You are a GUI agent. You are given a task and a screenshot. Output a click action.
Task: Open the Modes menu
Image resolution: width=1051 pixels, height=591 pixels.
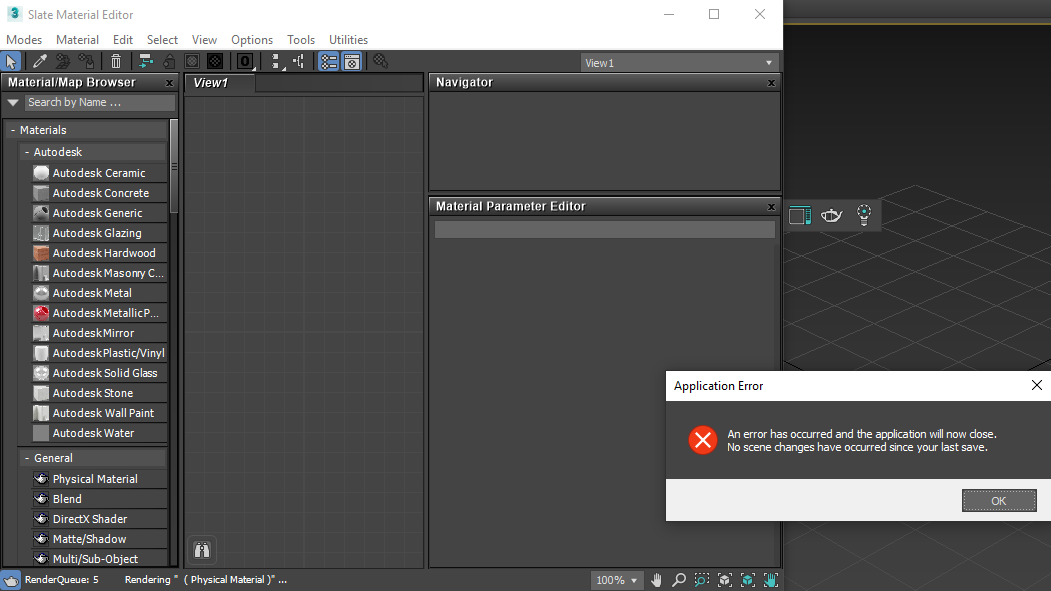[24, 40]
